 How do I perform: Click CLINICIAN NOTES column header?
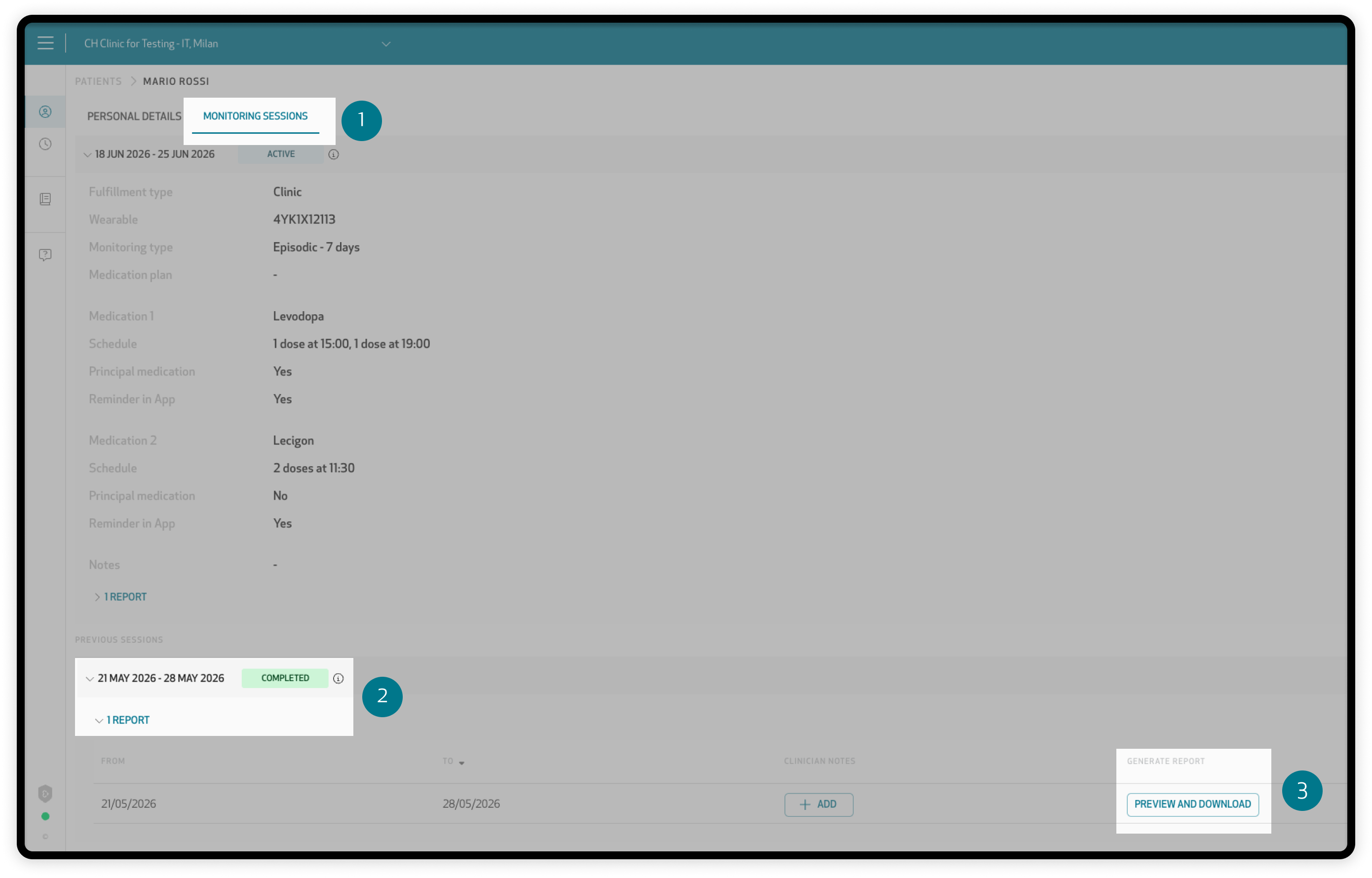[819, 761]
